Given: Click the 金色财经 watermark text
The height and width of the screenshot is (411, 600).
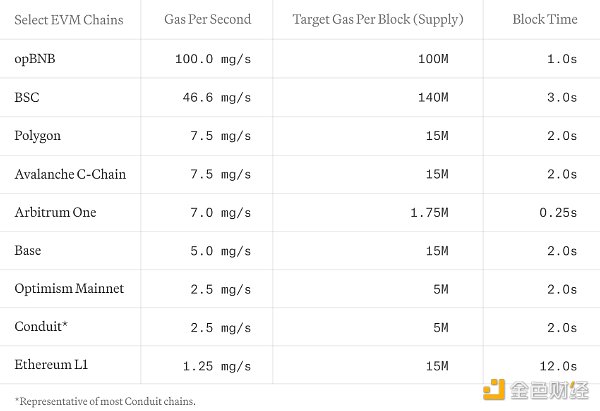Looking at the screenshot, I should 549,390.
